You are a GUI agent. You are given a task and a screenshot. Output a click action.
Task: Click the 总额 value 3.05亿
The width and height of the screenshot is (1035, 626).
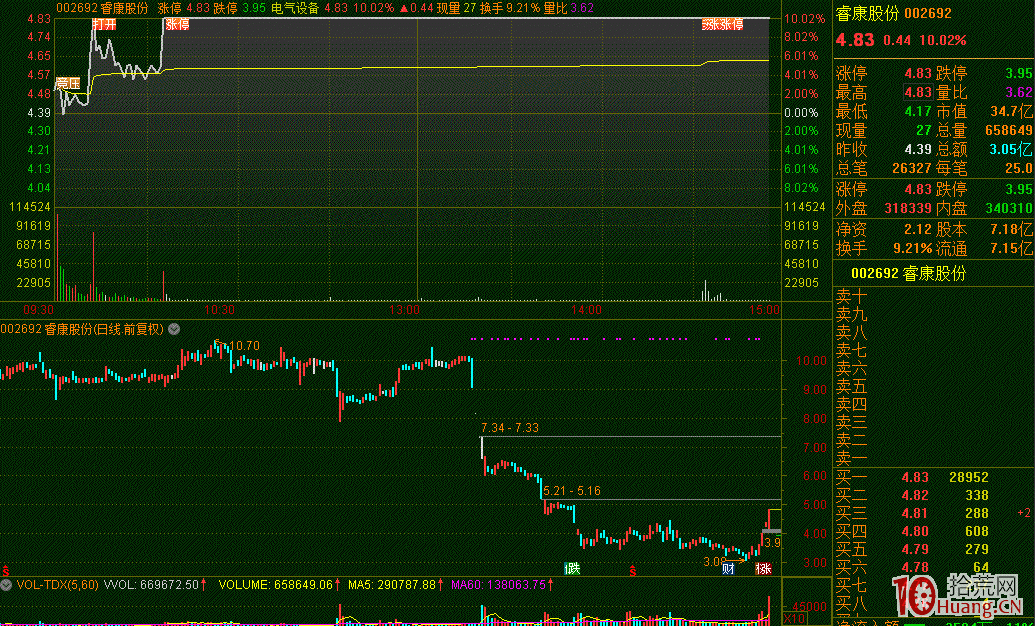click(1011, 149)
